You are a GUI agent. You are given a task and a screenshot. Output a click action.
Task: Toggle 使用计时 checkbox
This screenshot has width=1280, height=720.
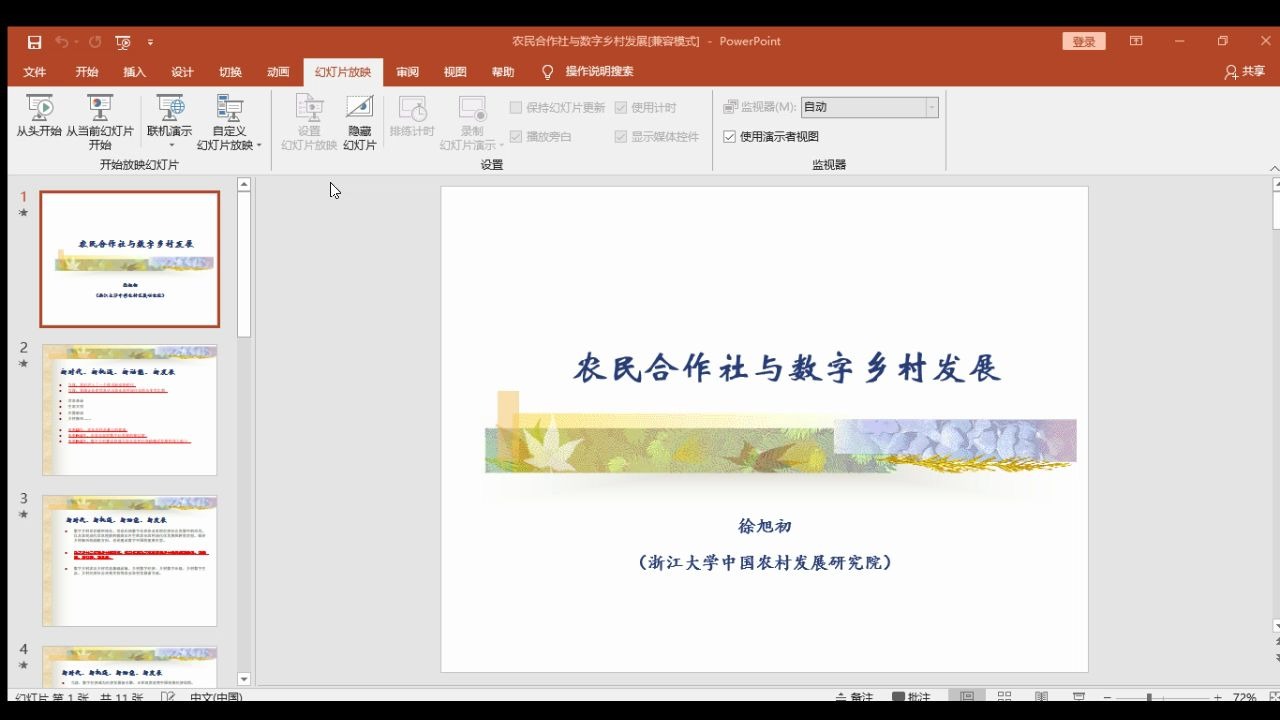click(621, 108)
